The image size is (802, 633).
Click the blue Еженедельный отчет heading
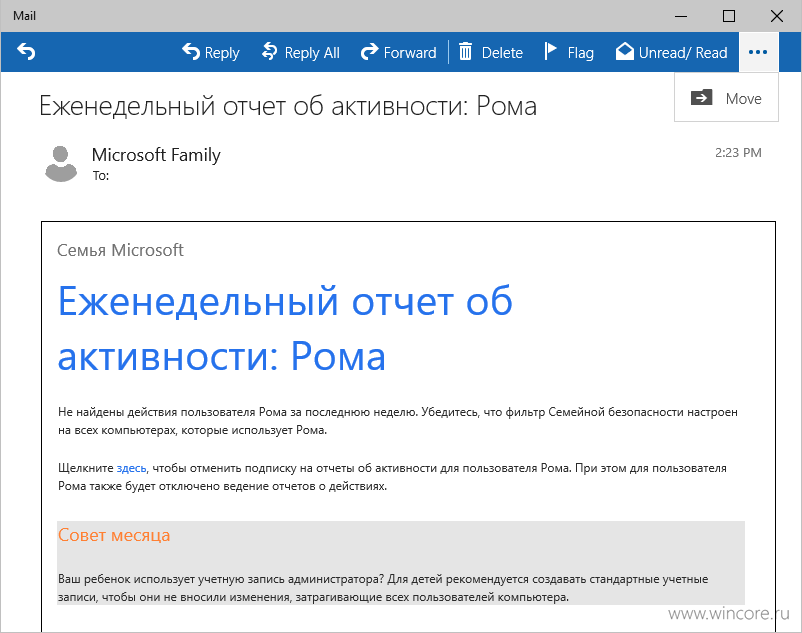click(285, 328)
